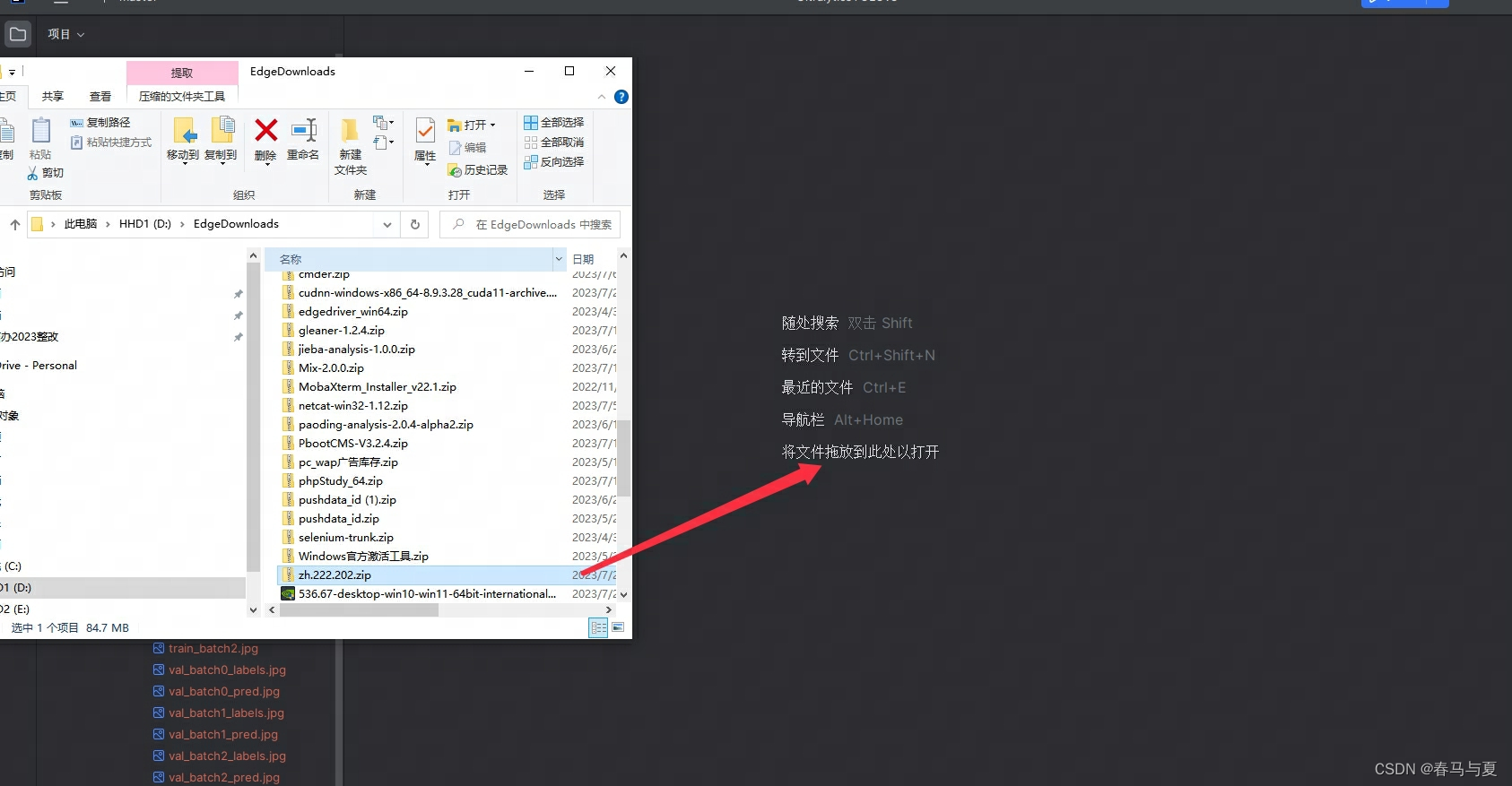Click the file list vertical scrollbar
Image resolution: width=1512 pixels, height=786 pixels.
click(623, 458)
